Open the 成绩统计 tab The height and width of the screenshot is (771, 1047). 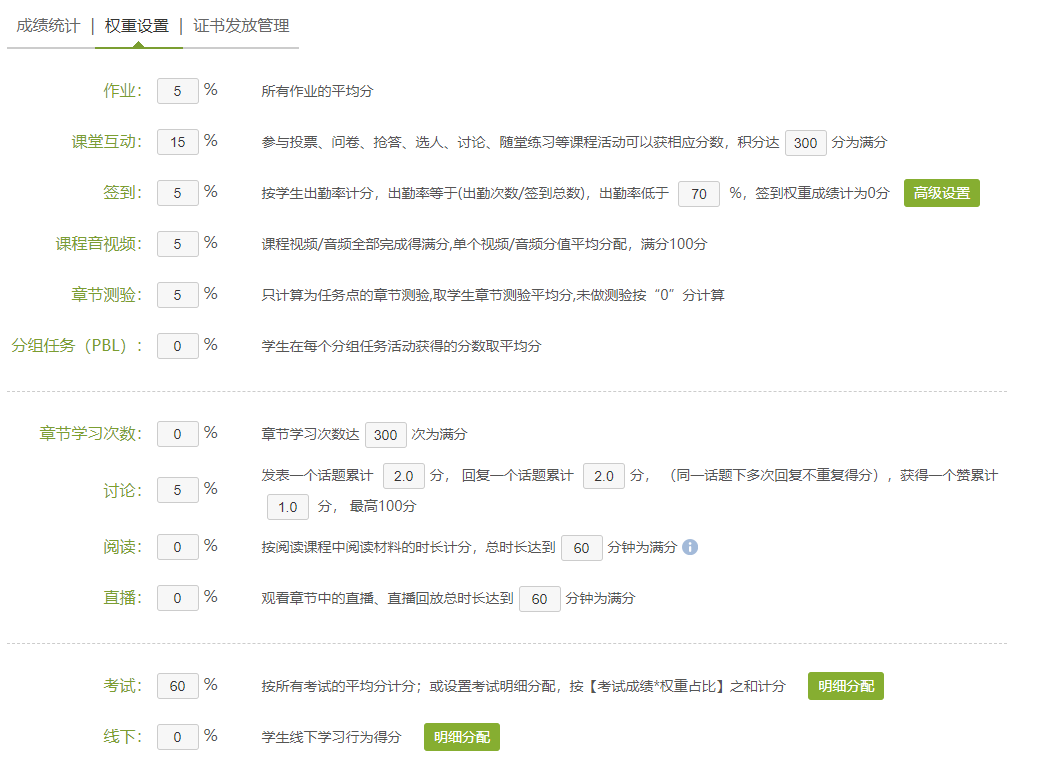point(48,26)
